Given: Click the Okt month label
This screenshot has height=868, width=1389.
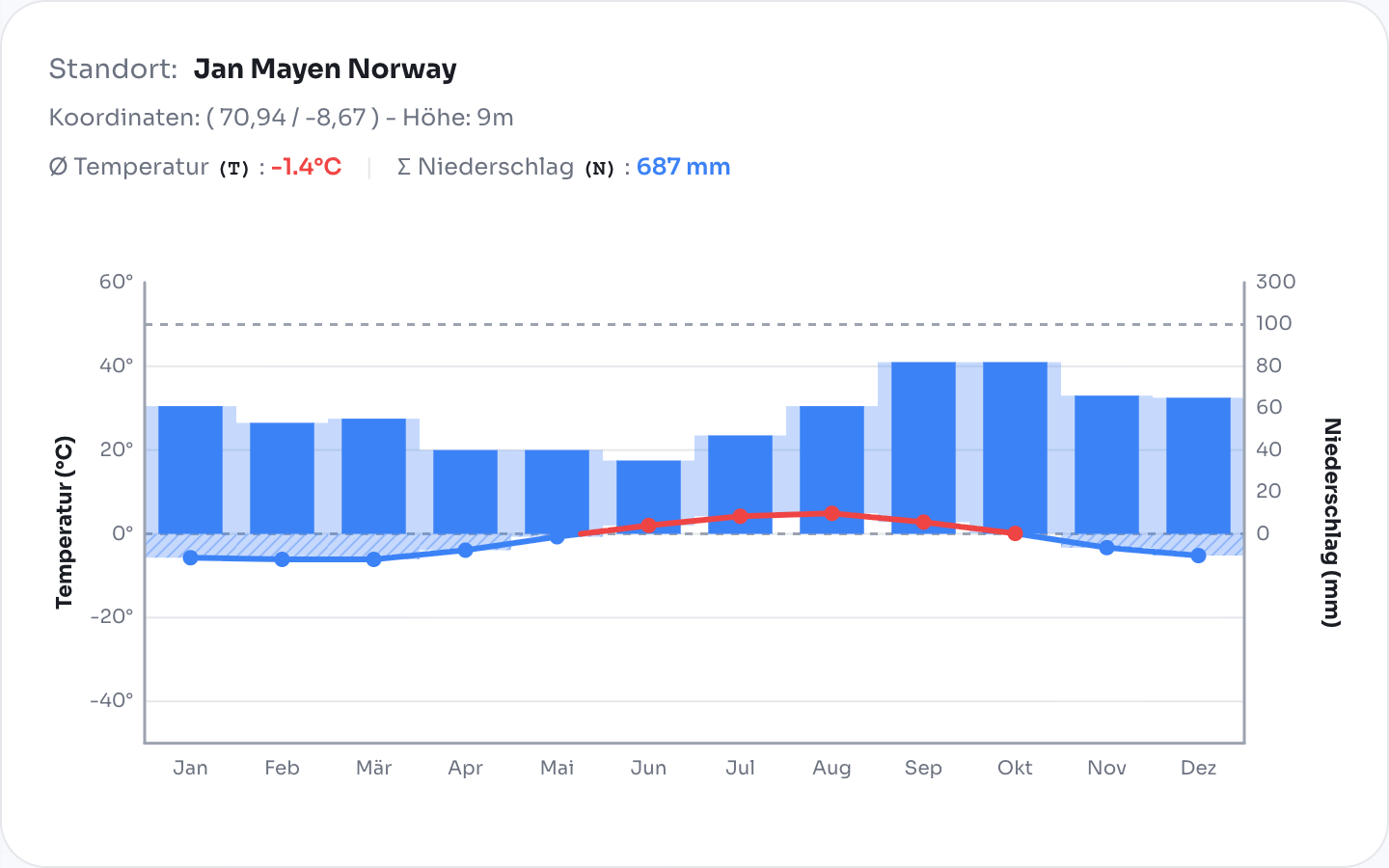Looking at the screenshot, I should point(1015,768).
